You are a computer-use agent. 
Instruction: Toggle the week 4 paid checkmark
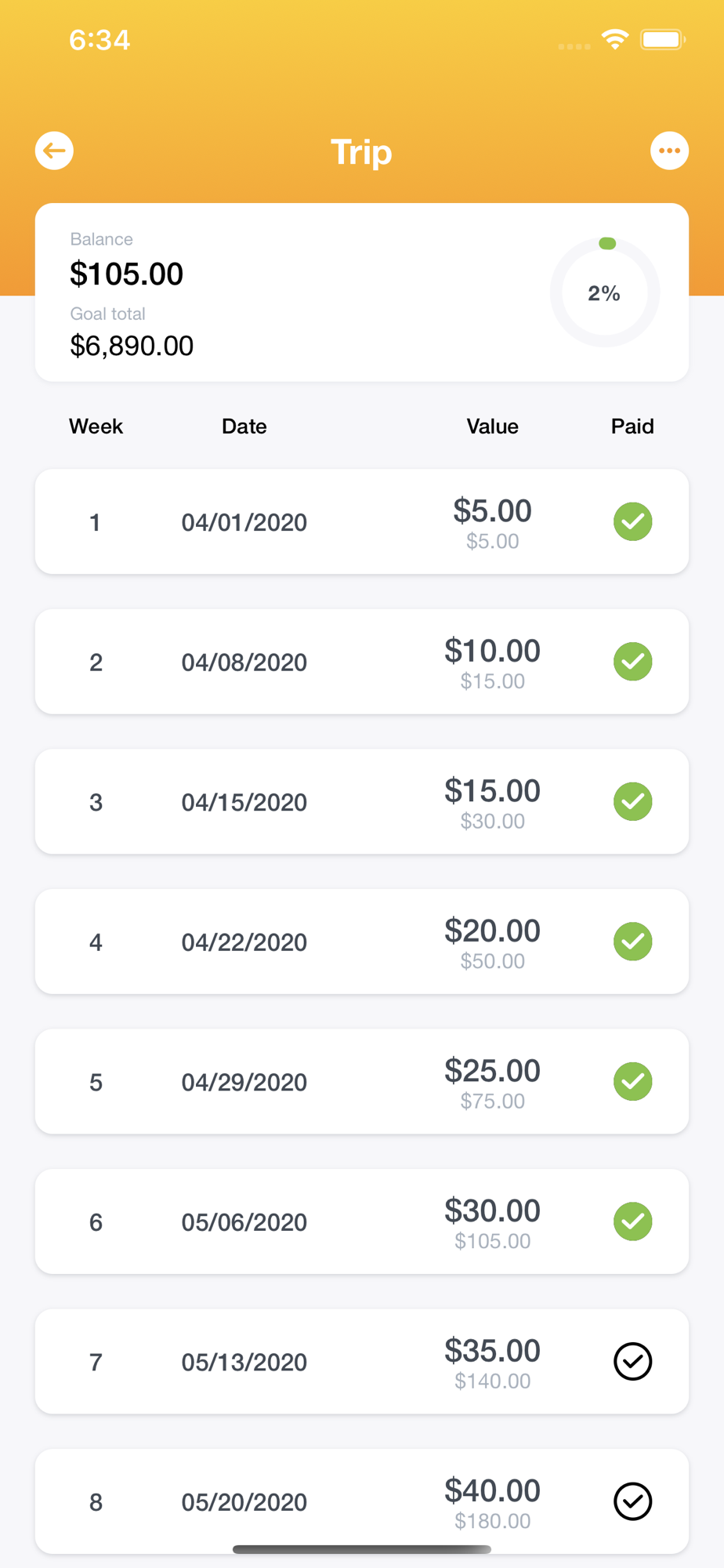point(632,942)
